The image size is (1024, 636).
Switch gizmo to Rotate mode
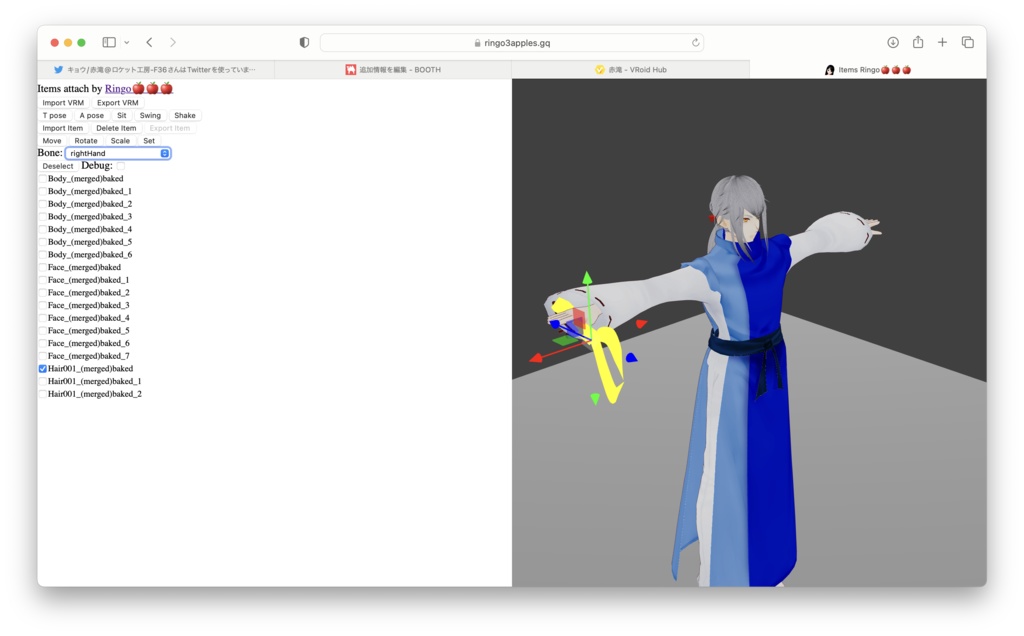pyautogui.click(x=86, y=140)
